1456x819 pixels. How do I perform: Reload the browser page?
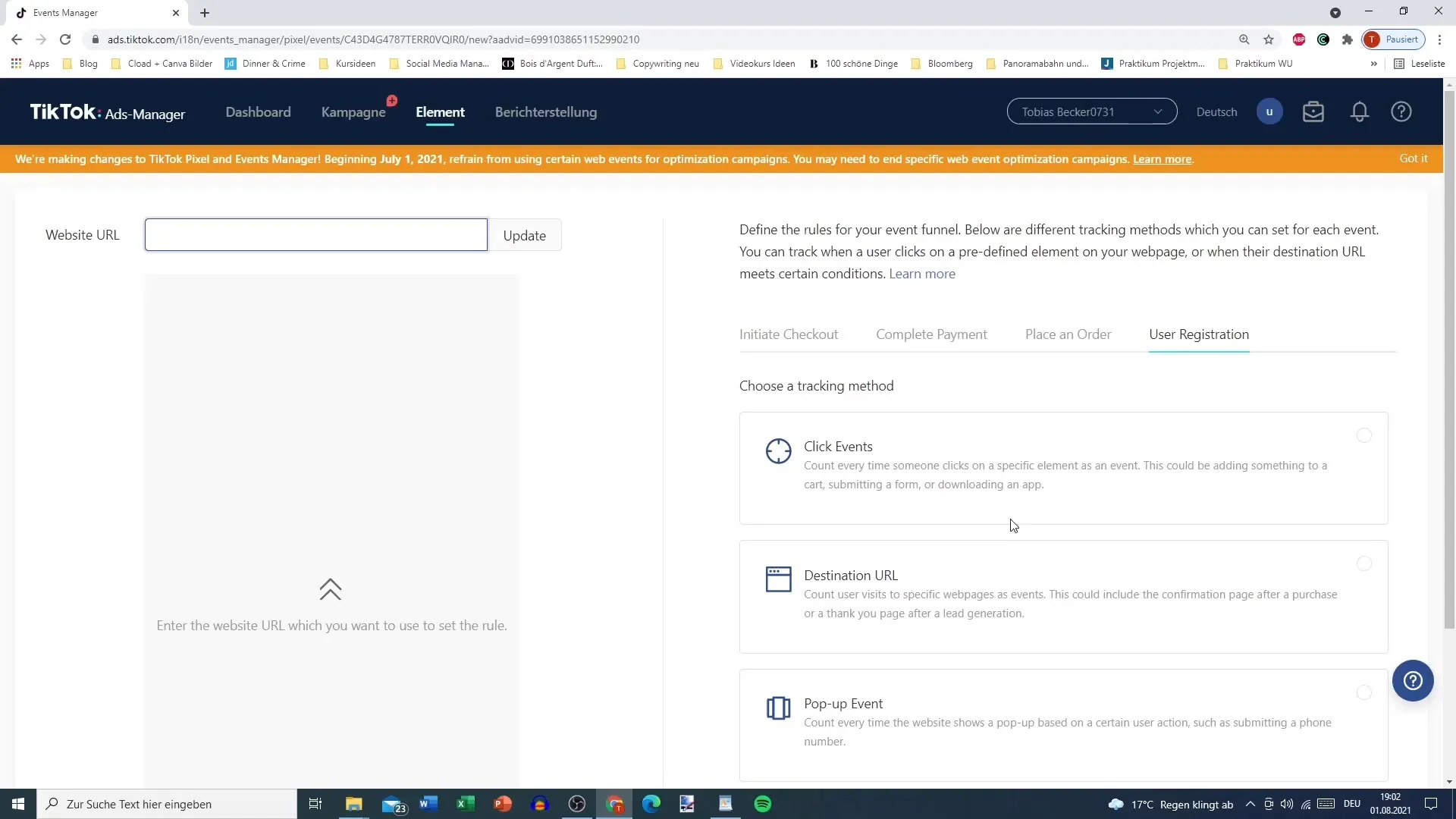65,39
